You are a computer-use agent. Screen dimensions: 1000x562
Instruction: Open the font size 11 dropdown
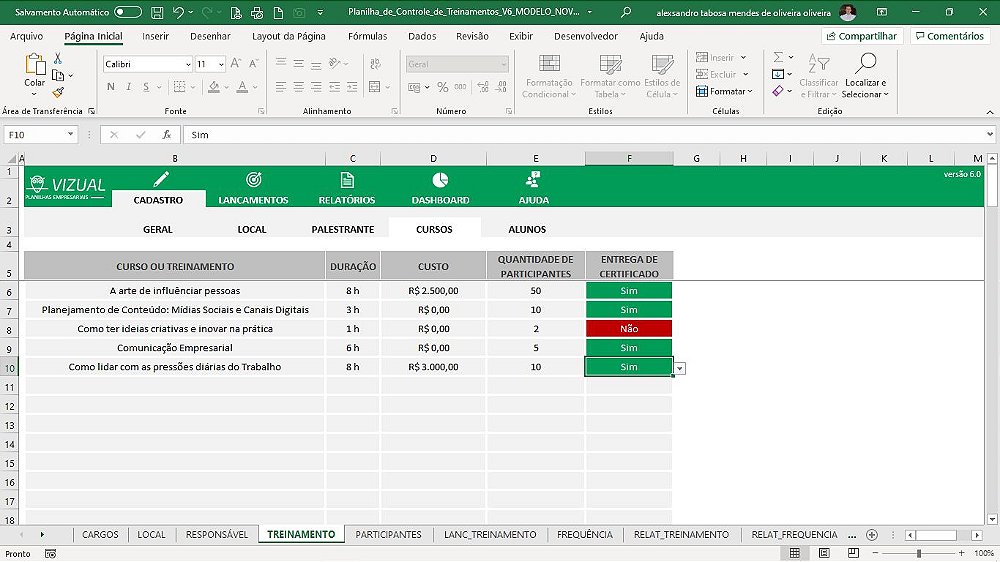221,64
